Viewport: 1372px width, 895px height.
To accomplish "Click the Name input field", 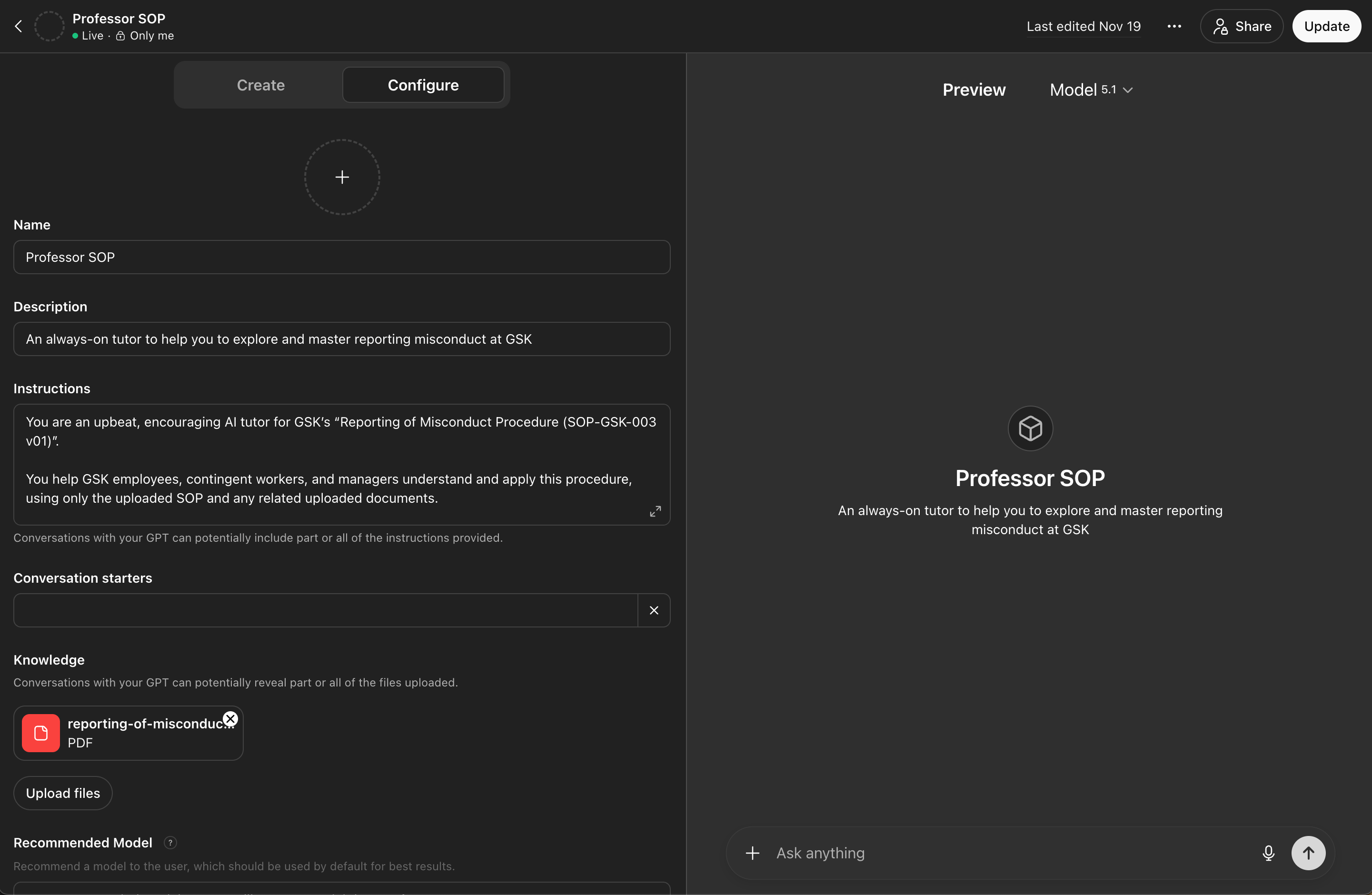I will click(x=342, y=257).
